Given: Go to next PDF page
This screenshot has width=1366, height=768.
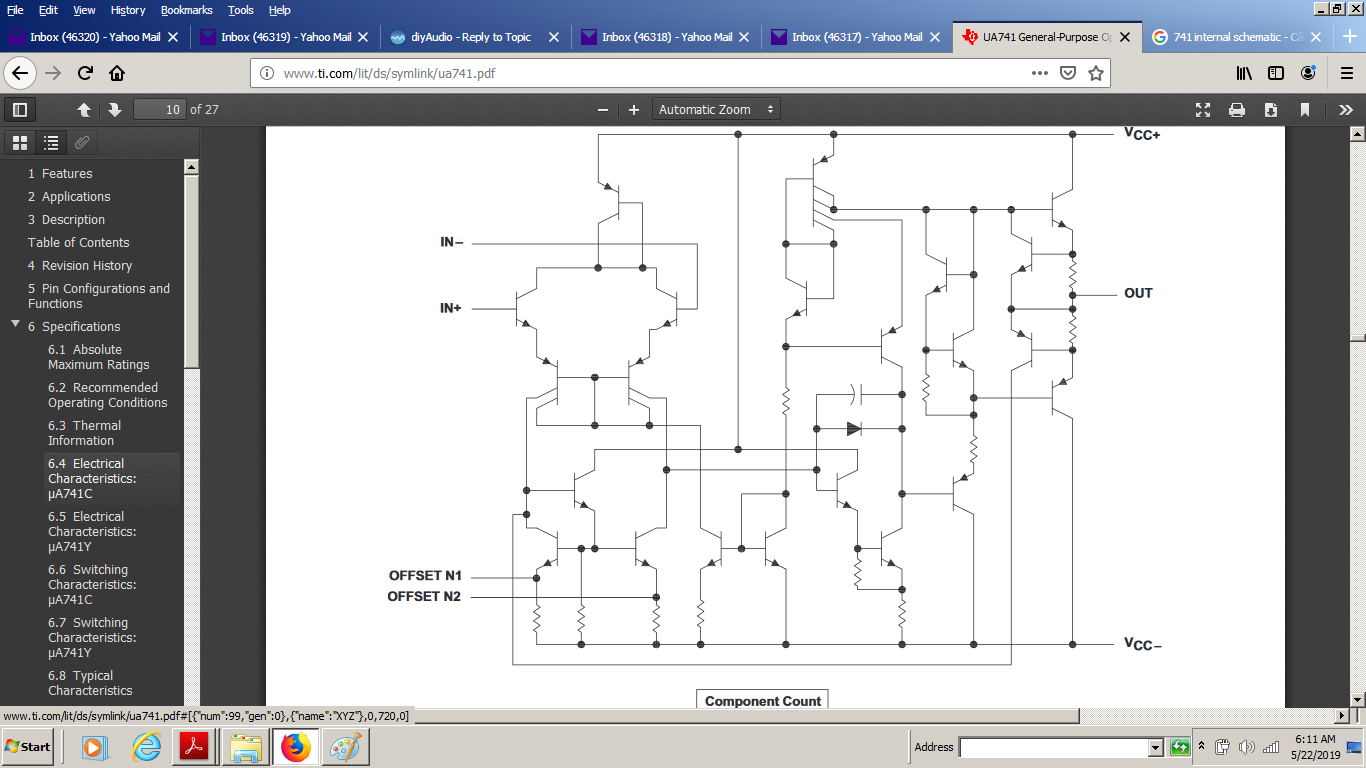Looking at the screenshot, I should pos(115,110).
